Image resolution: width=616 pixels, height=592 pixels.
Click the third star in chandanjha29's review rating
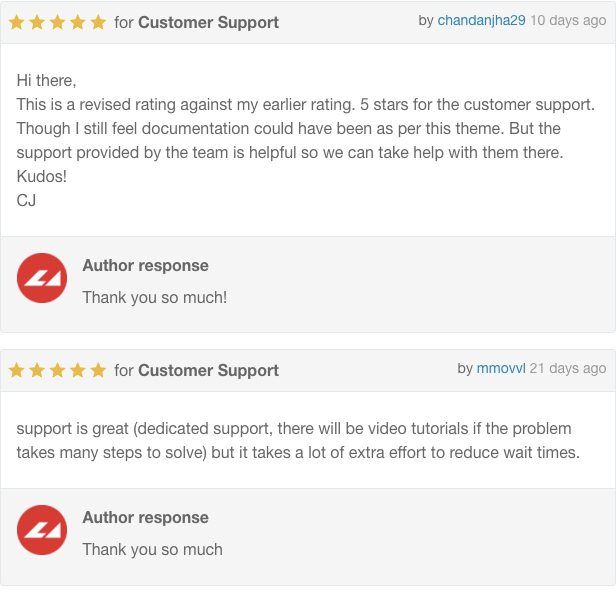click(x=57, y=22)
